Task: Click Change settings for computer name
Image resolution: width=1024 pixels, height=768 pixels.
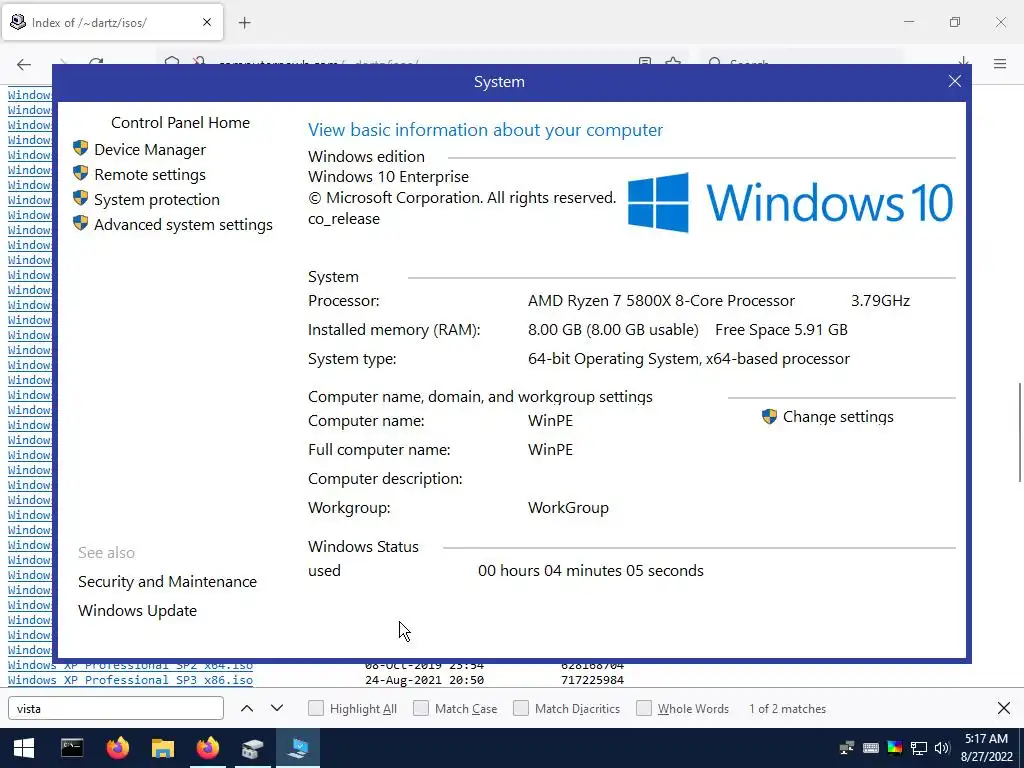Action: pos(838,417)
